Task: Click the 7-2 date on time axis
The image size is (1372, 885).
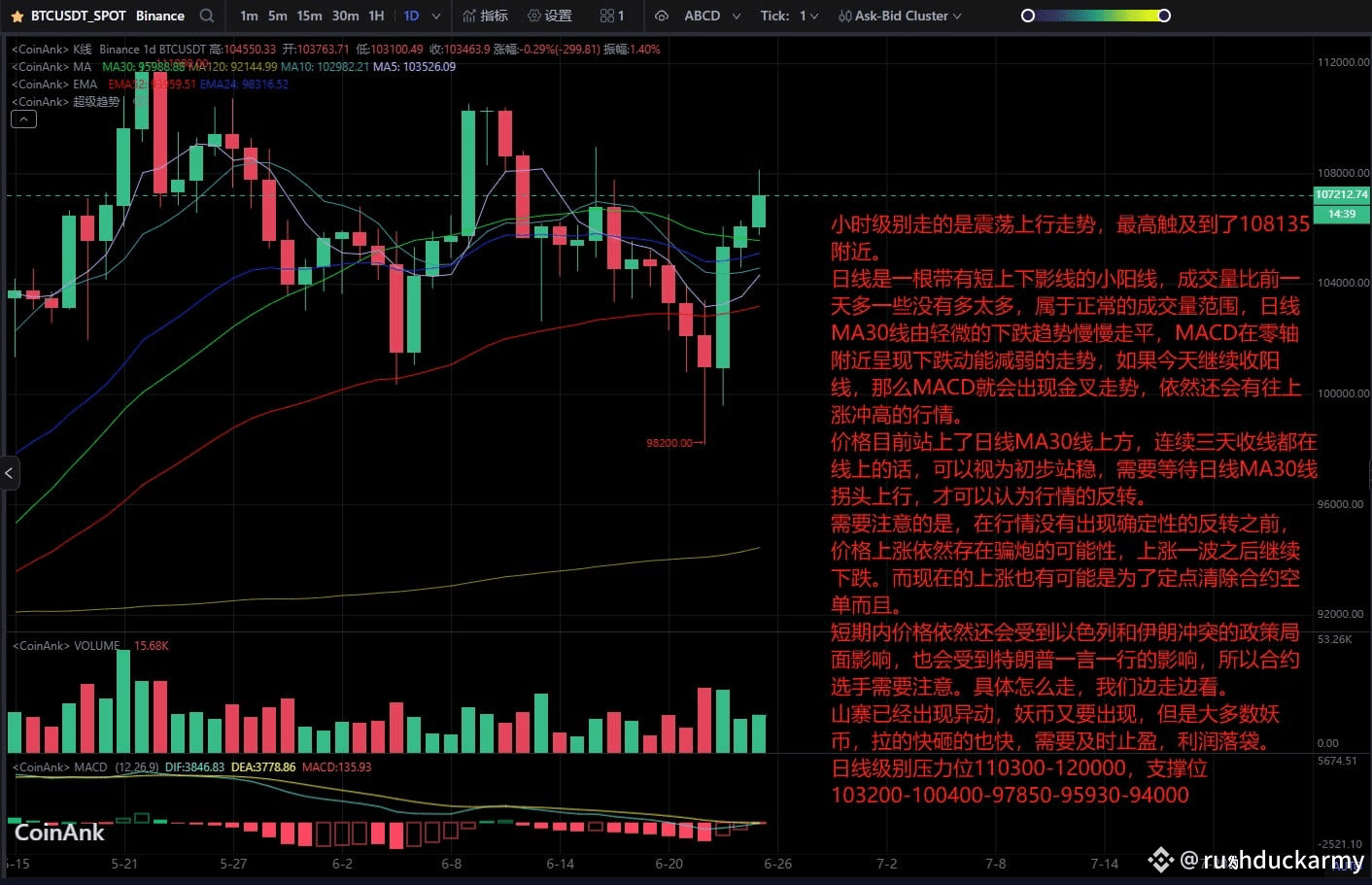Action: [x=886, y=863]
